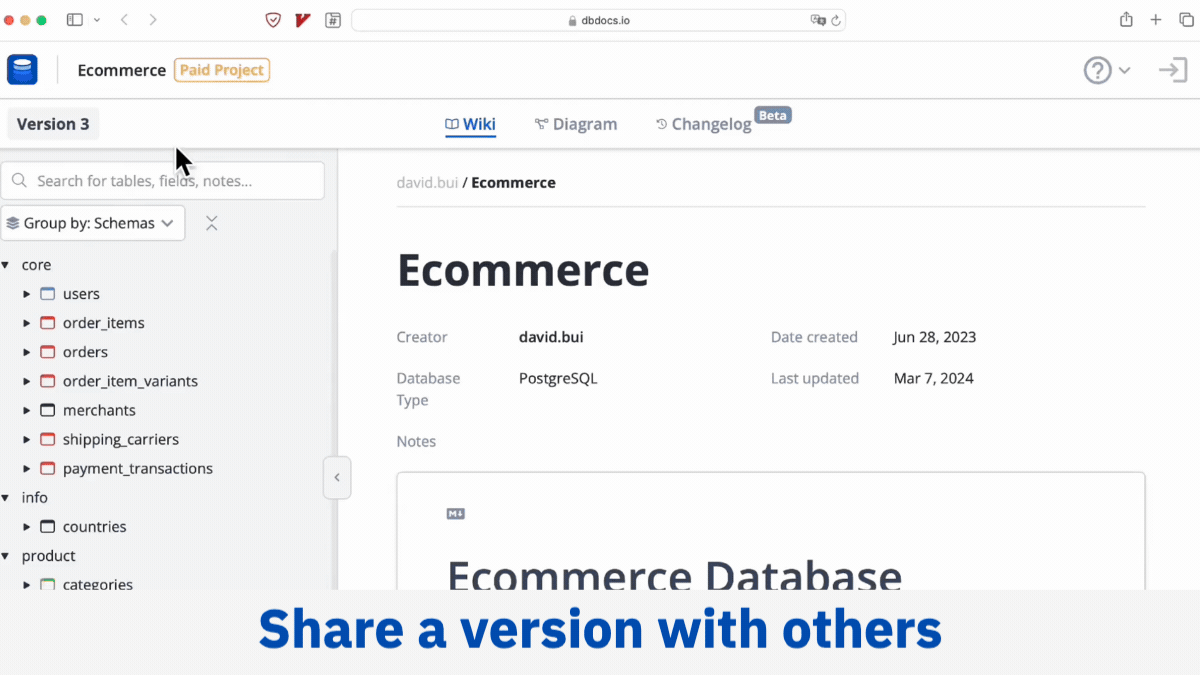Open the Group by: Schemas dropdown
Viewport: 1200px width, 675px height.
coord(93,223)
